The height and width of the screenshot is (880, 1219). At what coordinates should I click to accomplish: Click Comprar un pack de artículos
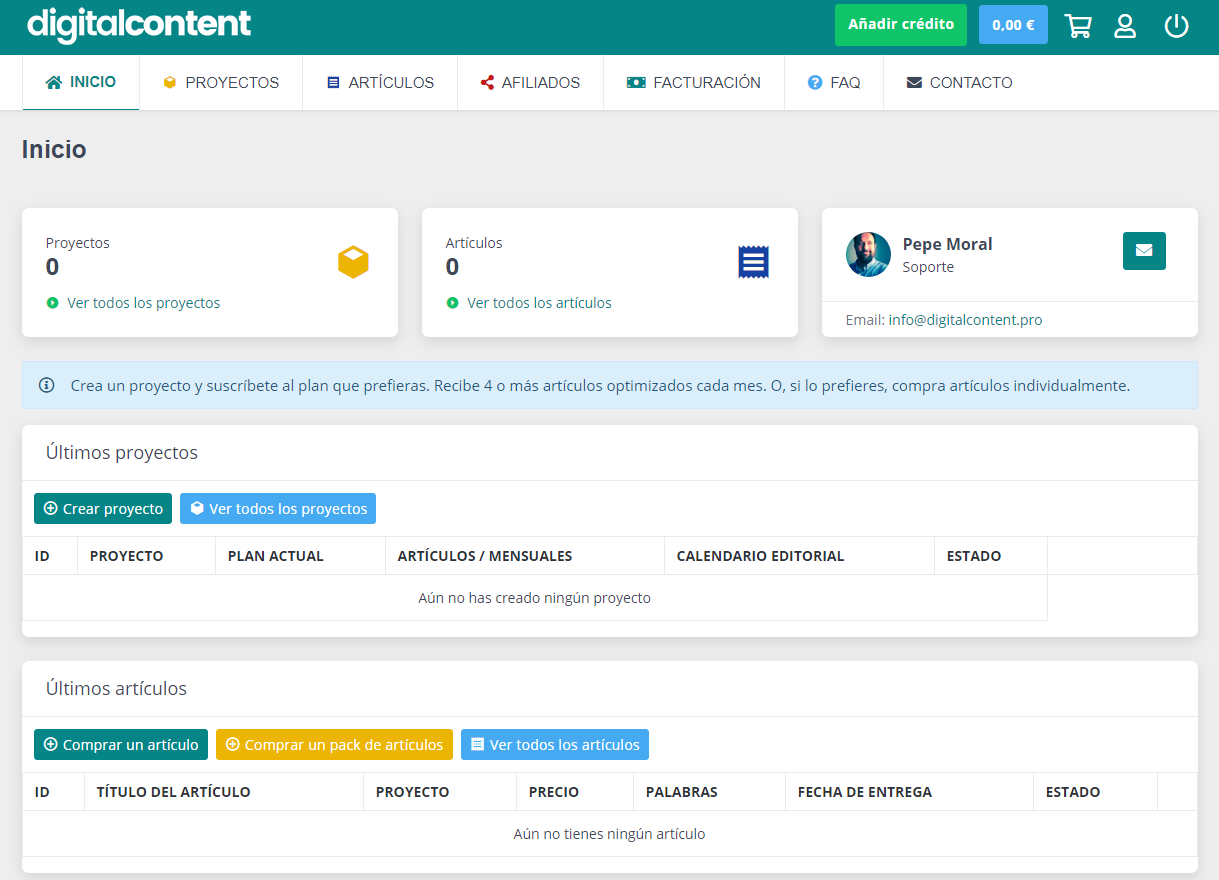334,745
